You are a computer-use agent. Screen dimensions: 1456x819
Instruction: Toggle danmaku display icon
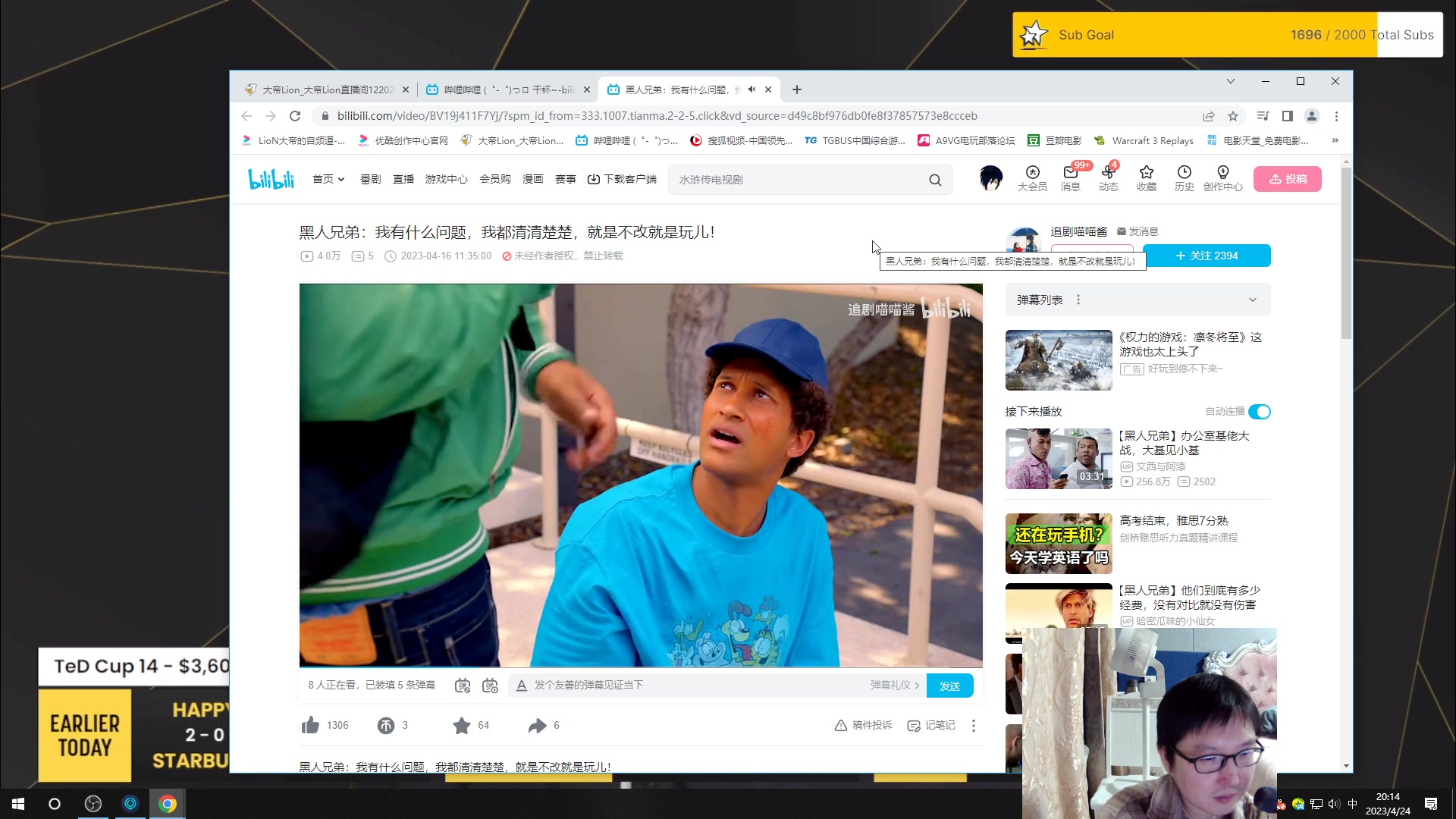pyautogui.click(x=462, y=686)
